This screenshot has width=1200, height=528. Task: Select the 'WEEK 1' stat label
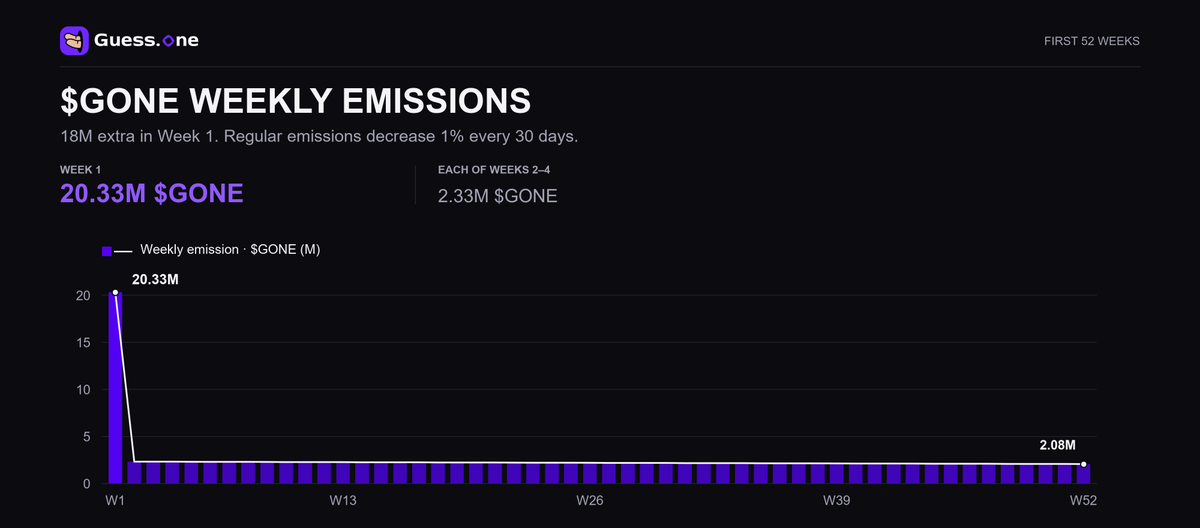[x=81, y=170]
